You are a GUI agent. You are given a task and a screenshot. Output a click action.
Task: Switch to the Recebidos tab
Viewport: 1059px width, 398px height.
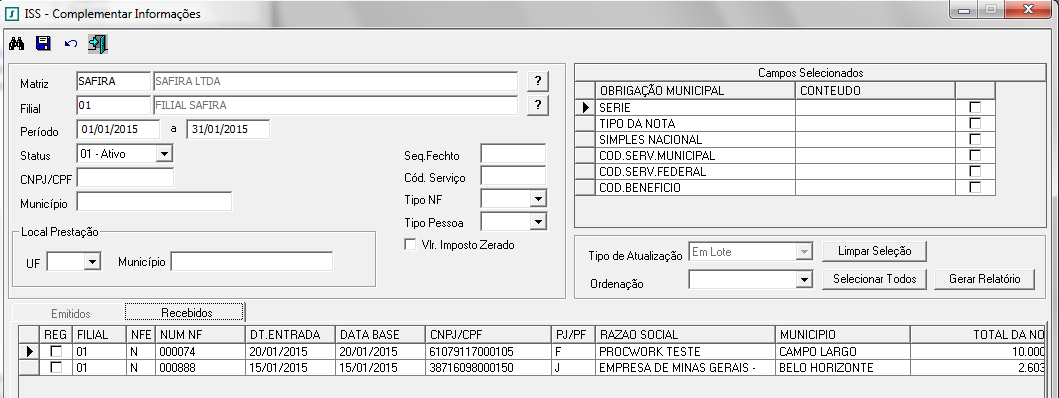[184, 313]
